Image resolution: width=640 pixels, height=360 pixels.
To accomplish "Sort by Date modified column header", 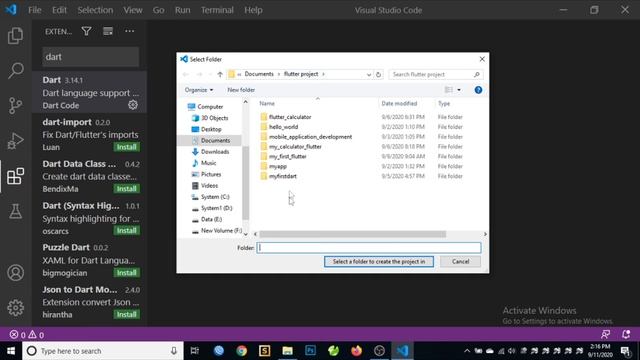I will tap(399, 104).
